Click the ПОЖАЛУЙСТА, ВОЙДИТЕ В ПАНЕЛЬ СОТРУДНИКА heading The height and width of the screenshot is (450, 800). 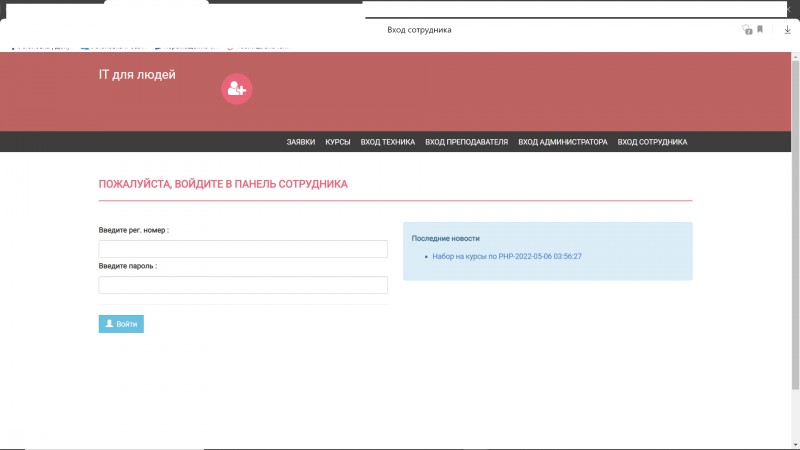click(223, 184)
